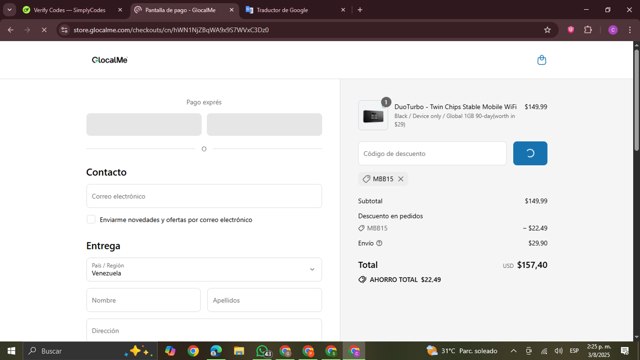Click the first express payment button

[144, 124]
